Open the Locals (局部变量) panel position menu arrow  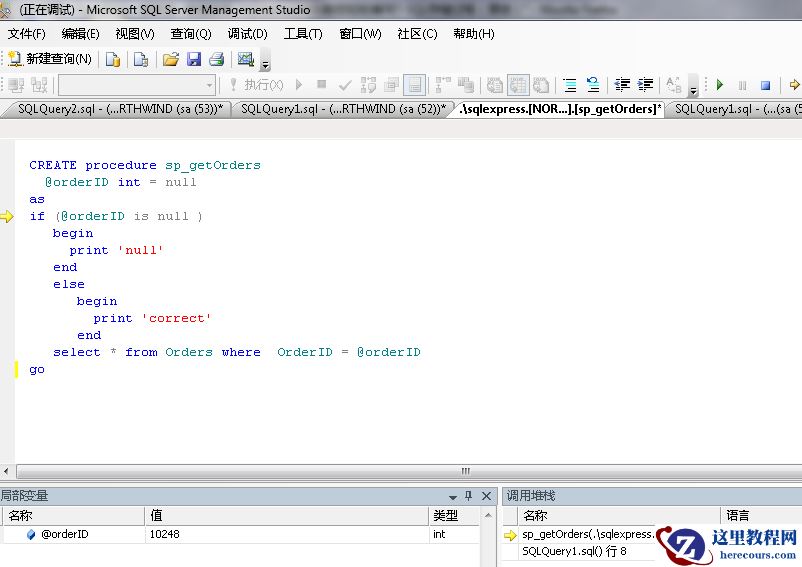click(452, 497)
